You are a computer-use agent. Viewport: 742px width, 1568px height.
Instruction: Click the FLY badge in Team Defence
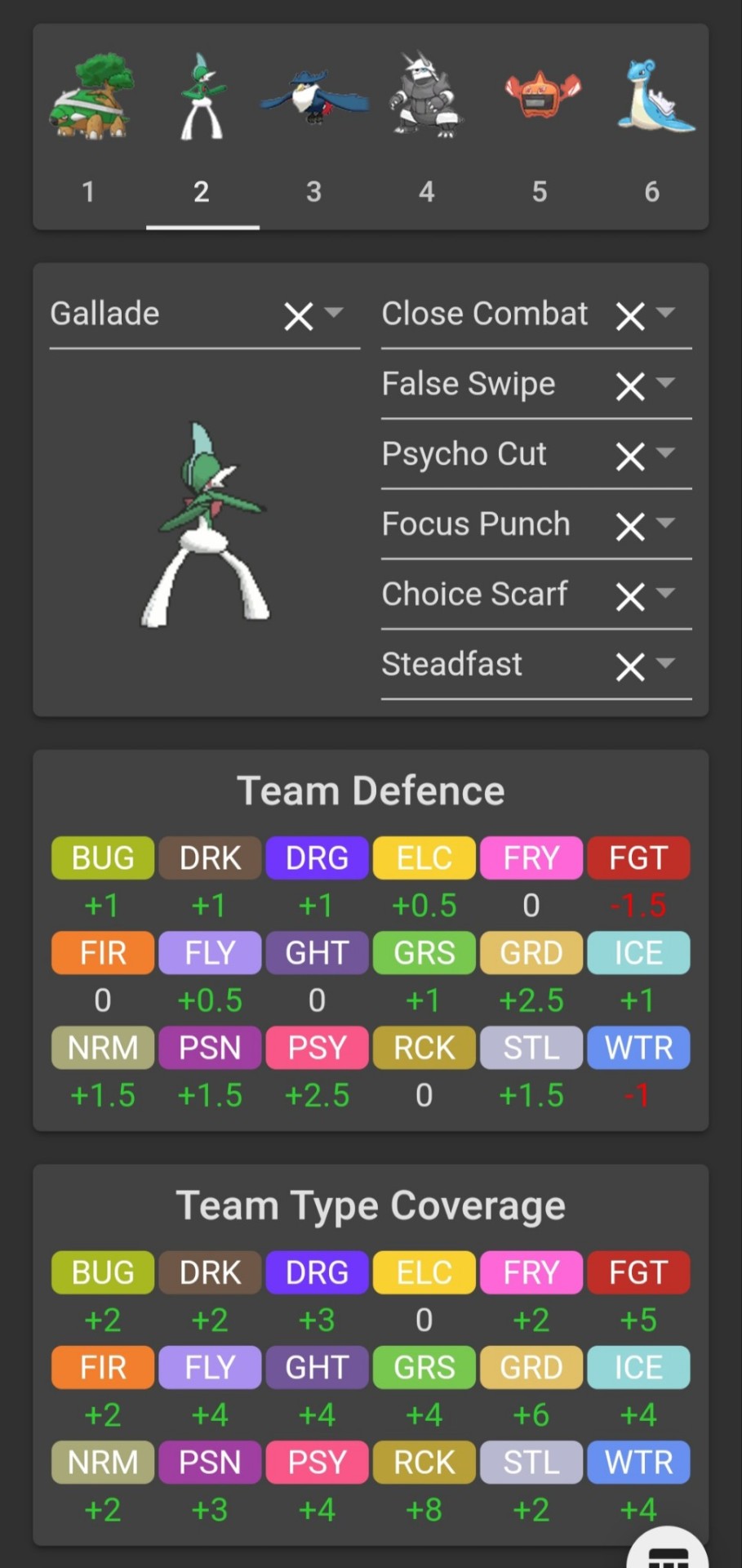click(210, 953)
